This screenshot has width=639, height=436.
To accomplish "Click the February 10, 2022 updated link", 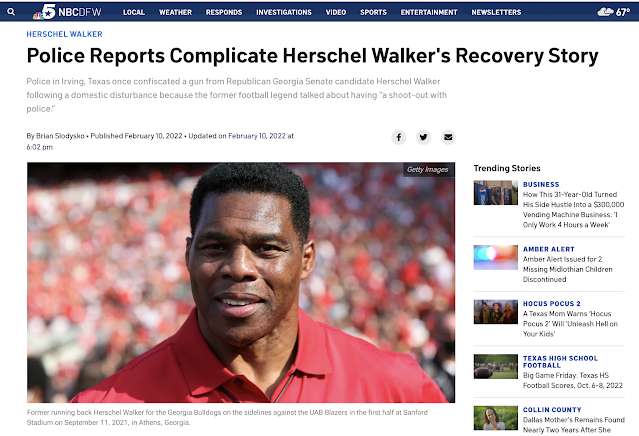I will pyautogui.click(x=257, y=136).
